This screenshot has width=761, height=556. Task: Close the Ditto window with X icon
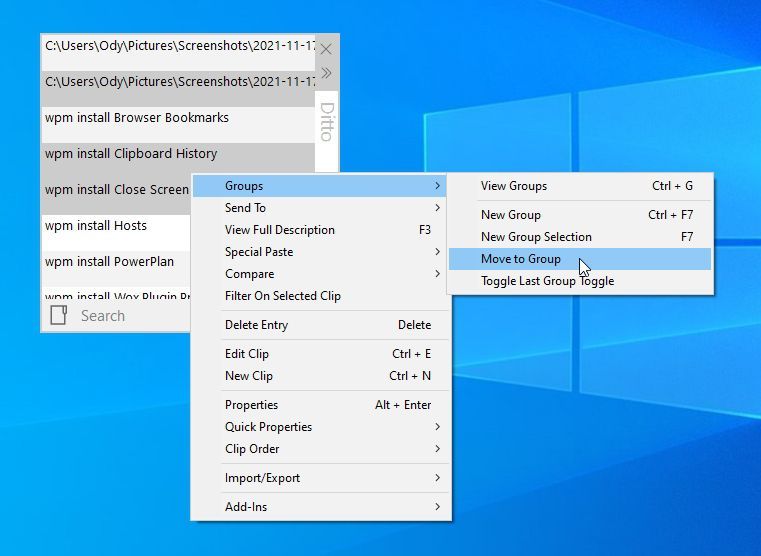click(326, 49)
